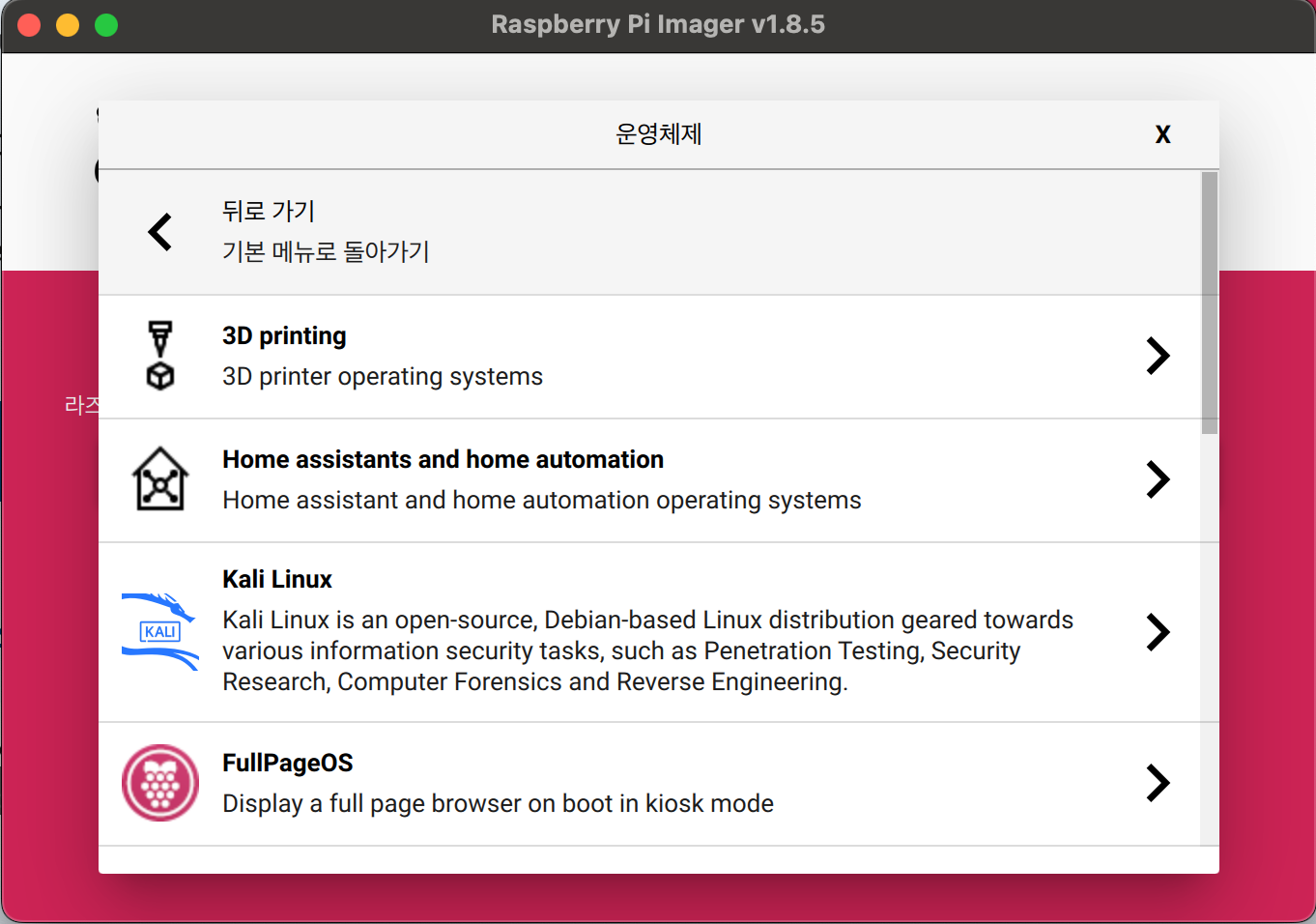The width and height of the screenshot is (1316, 924).
Task: Select the 뒤로 가기 title
Action: pyautogui.click(x=269, y=211)
